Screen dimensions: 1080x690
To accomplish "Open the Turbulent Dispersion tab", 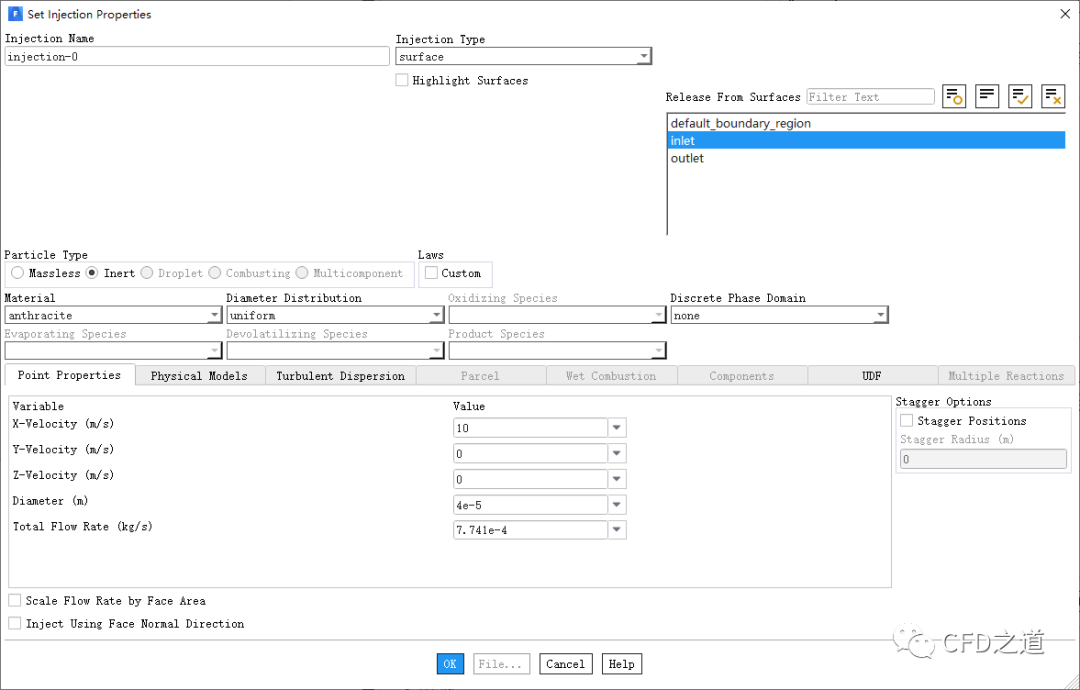I will (340, 376).
